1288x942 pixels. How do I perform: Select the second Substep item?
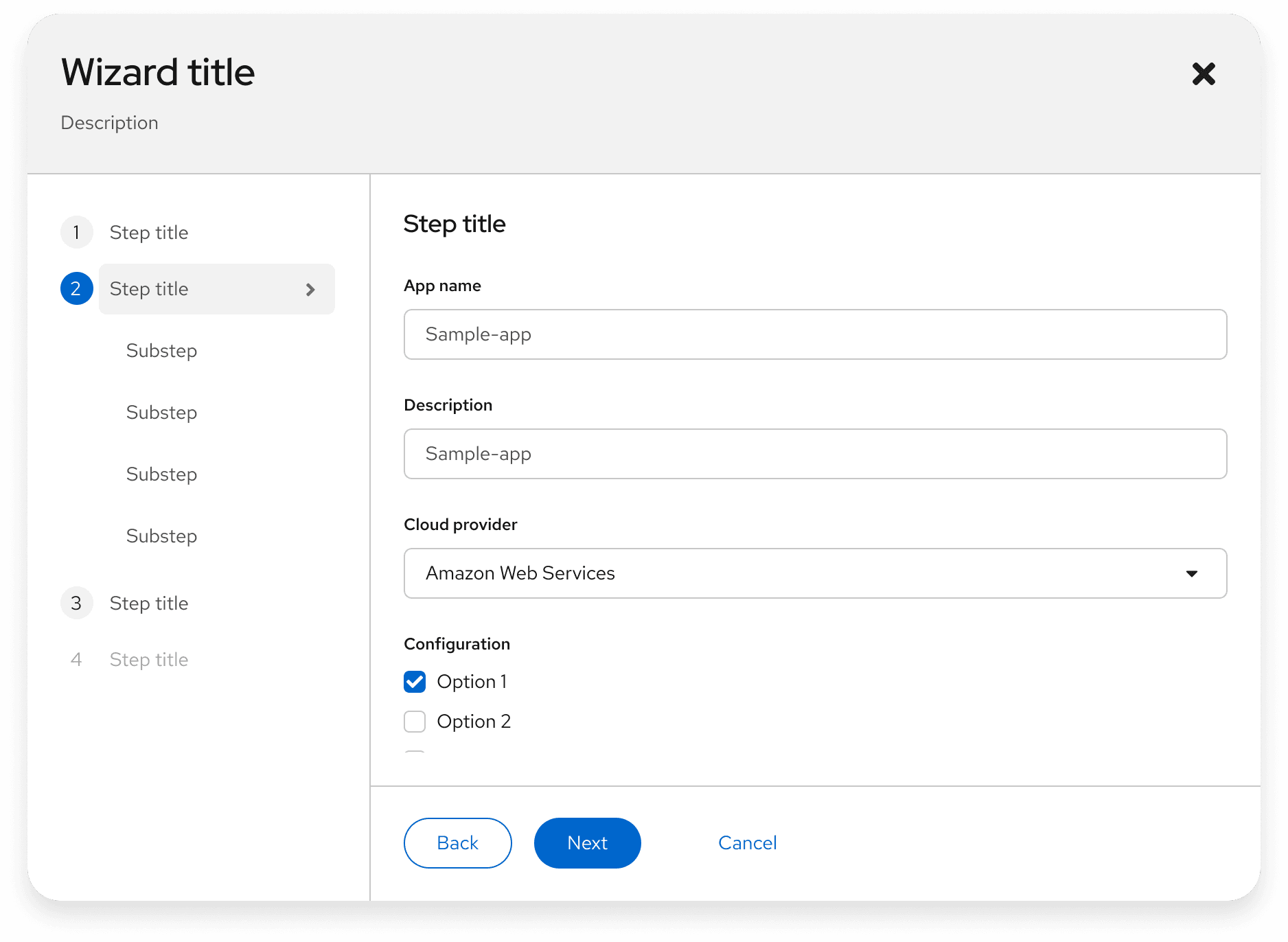coord(161,413)
